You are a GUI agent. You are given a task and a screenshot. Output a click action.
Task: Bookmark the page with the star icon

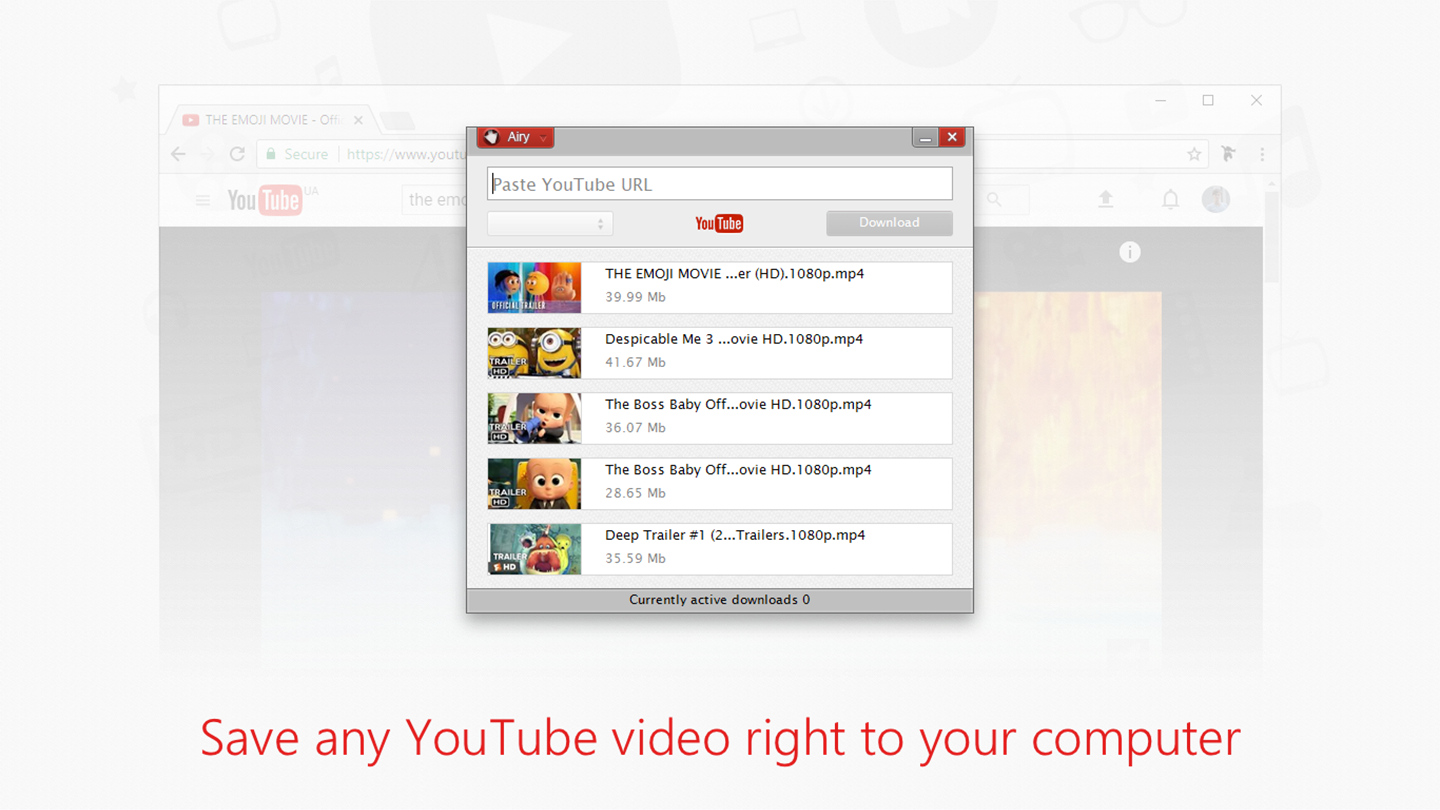point(1194,154)
